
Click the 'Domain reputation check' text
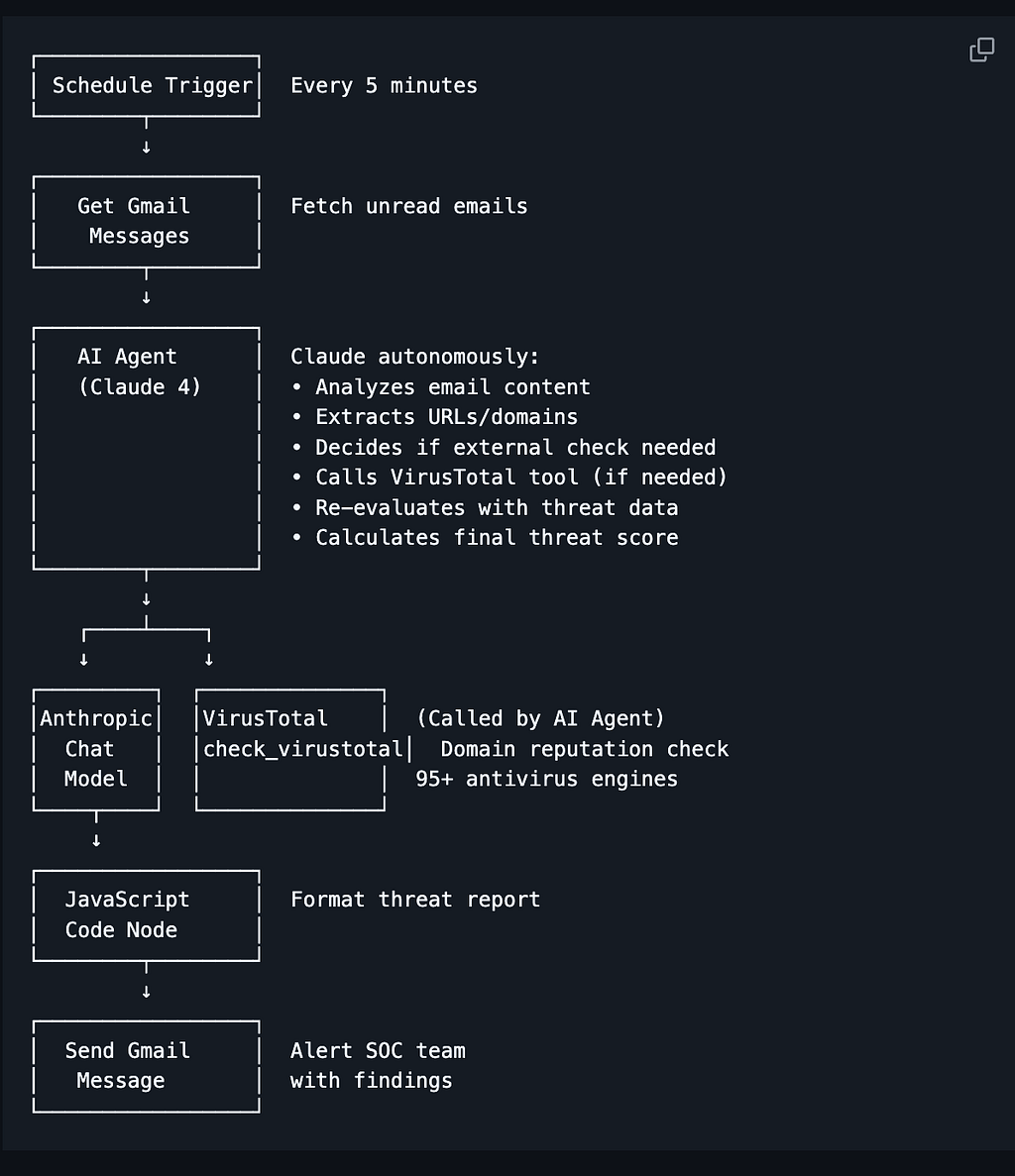coord(585,749)
